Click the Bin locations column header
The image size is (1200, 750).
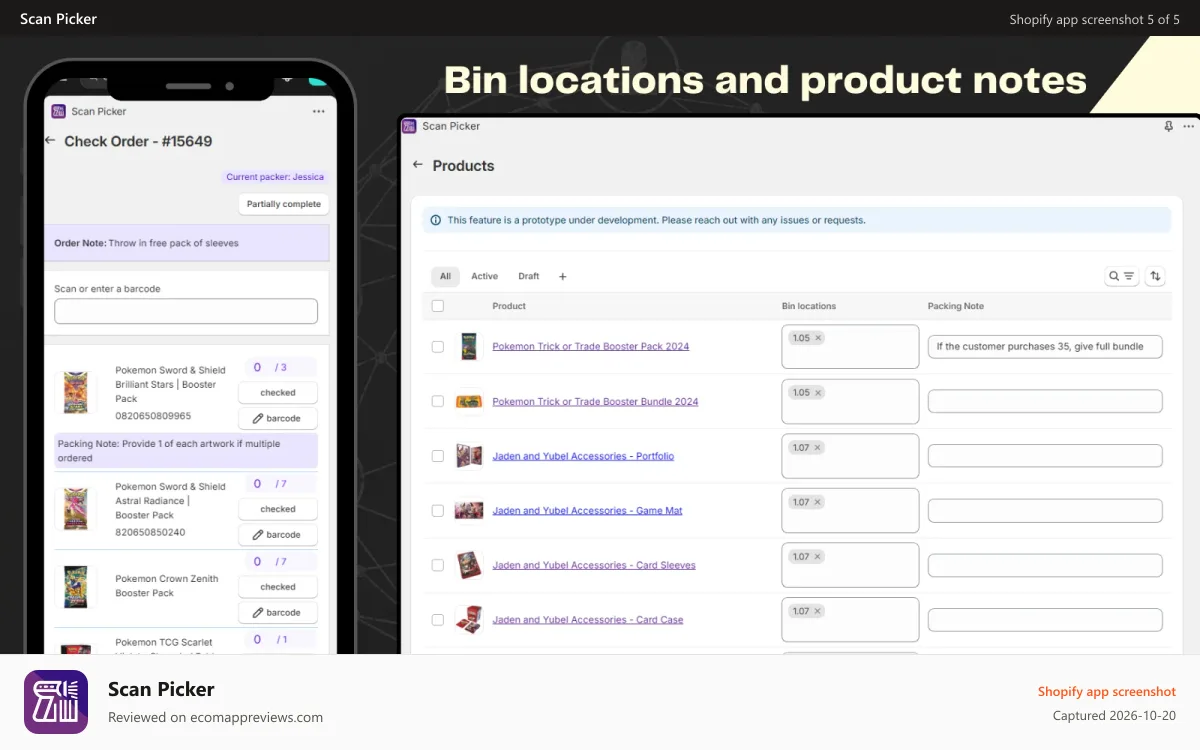click(x=809, y=306)
